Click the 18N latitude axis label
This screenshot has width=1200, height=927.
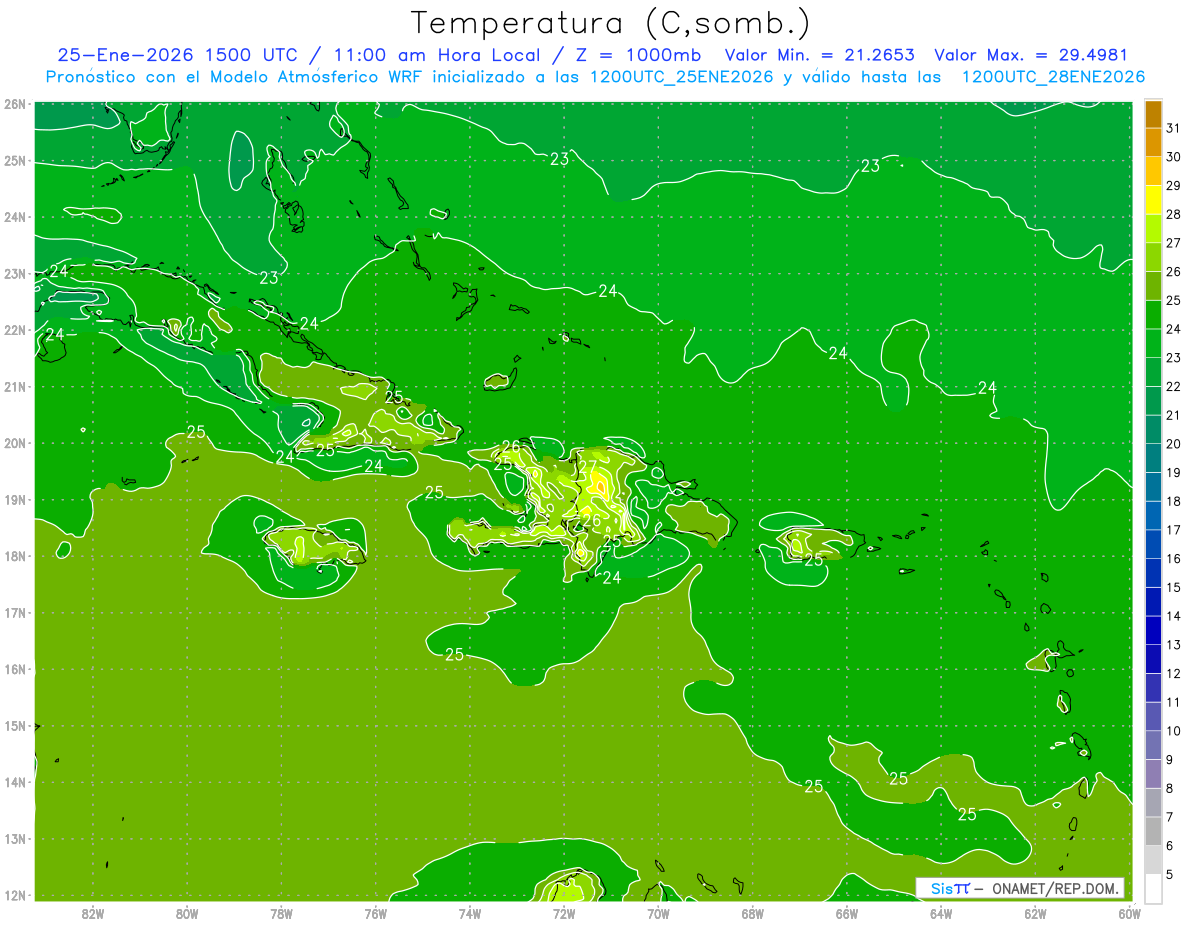point(14,556)
